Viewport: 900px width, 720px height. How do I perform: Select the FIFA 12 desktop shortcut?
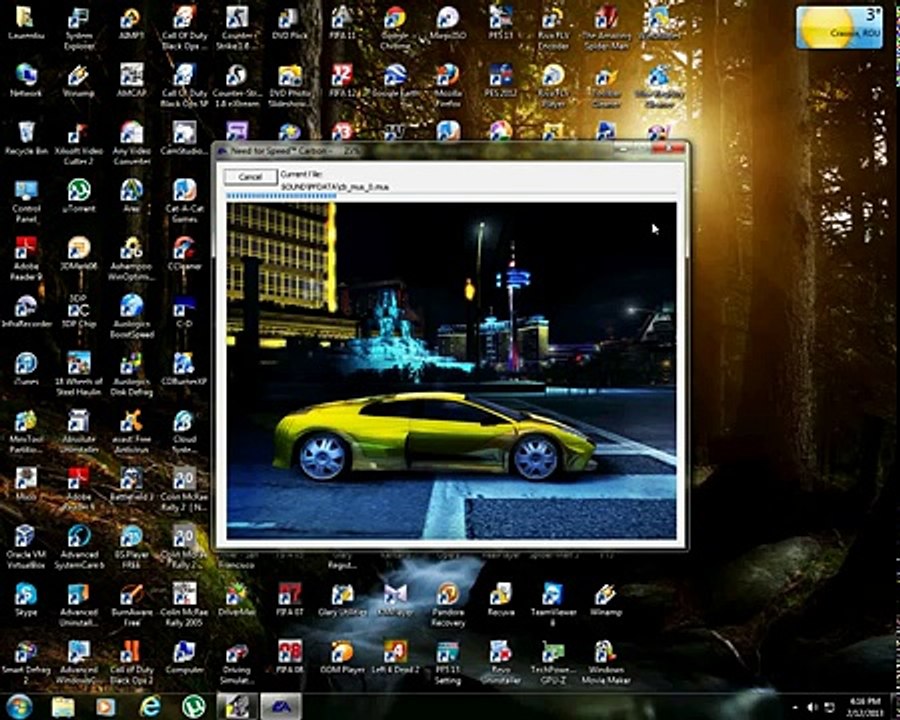pyautogui.click(x=343, y=80)
